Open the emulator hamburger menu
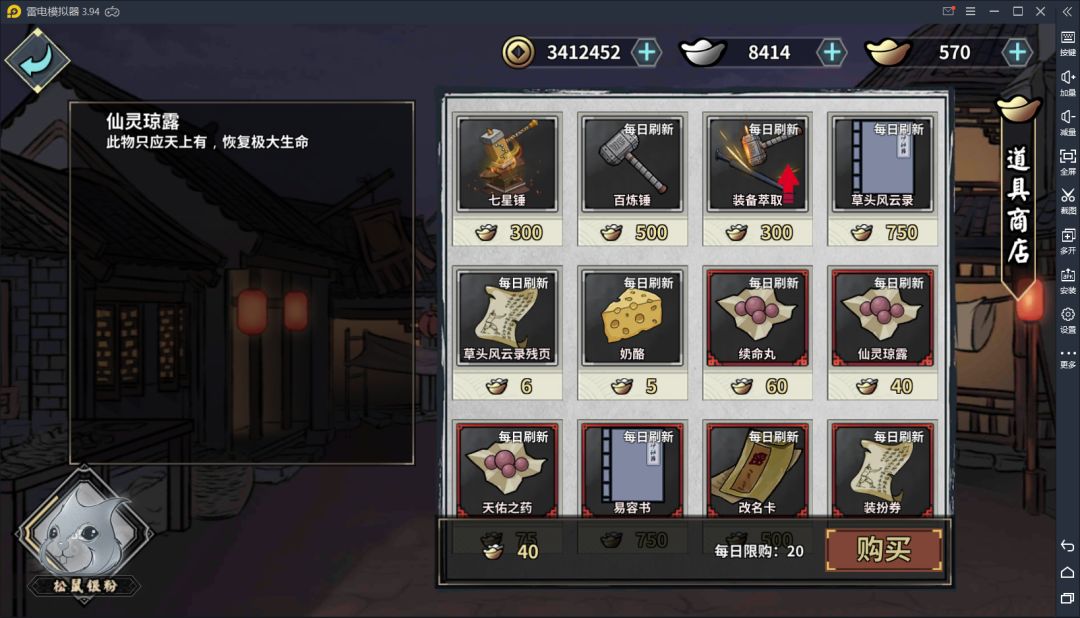The width and height of the screenshot is (1080, 618). pyautogui.click(x=970, y=11)
